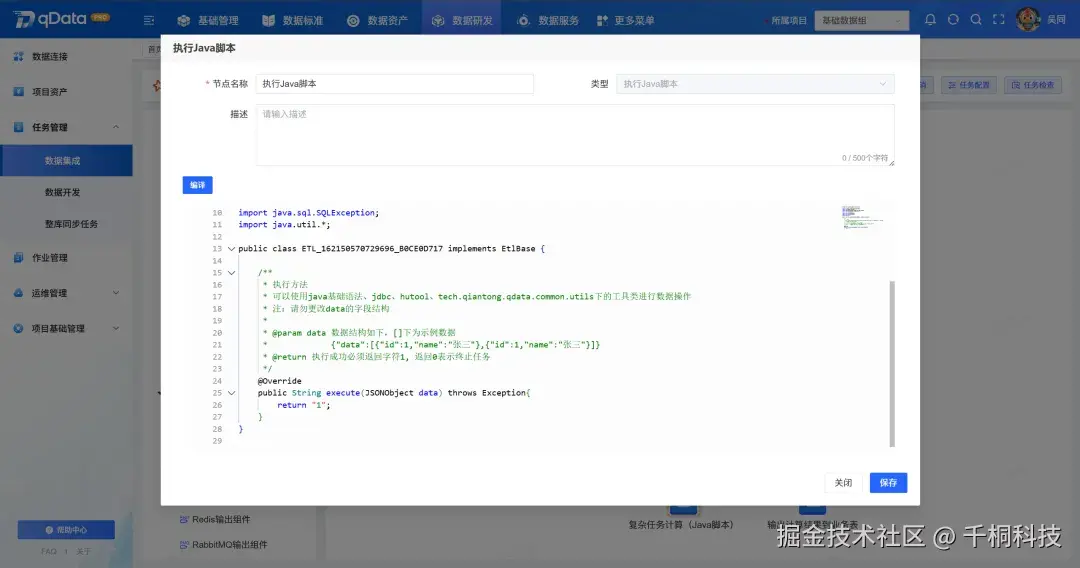Open the 数据服务 top menu

(x=548, y=21)
